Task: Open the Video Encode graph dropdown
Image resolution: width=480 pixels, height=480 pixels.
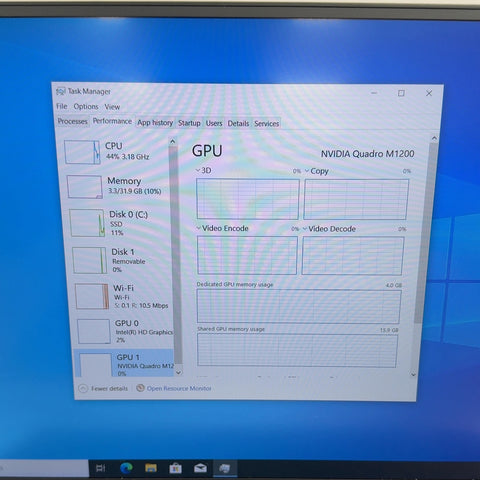Action: 198,228
